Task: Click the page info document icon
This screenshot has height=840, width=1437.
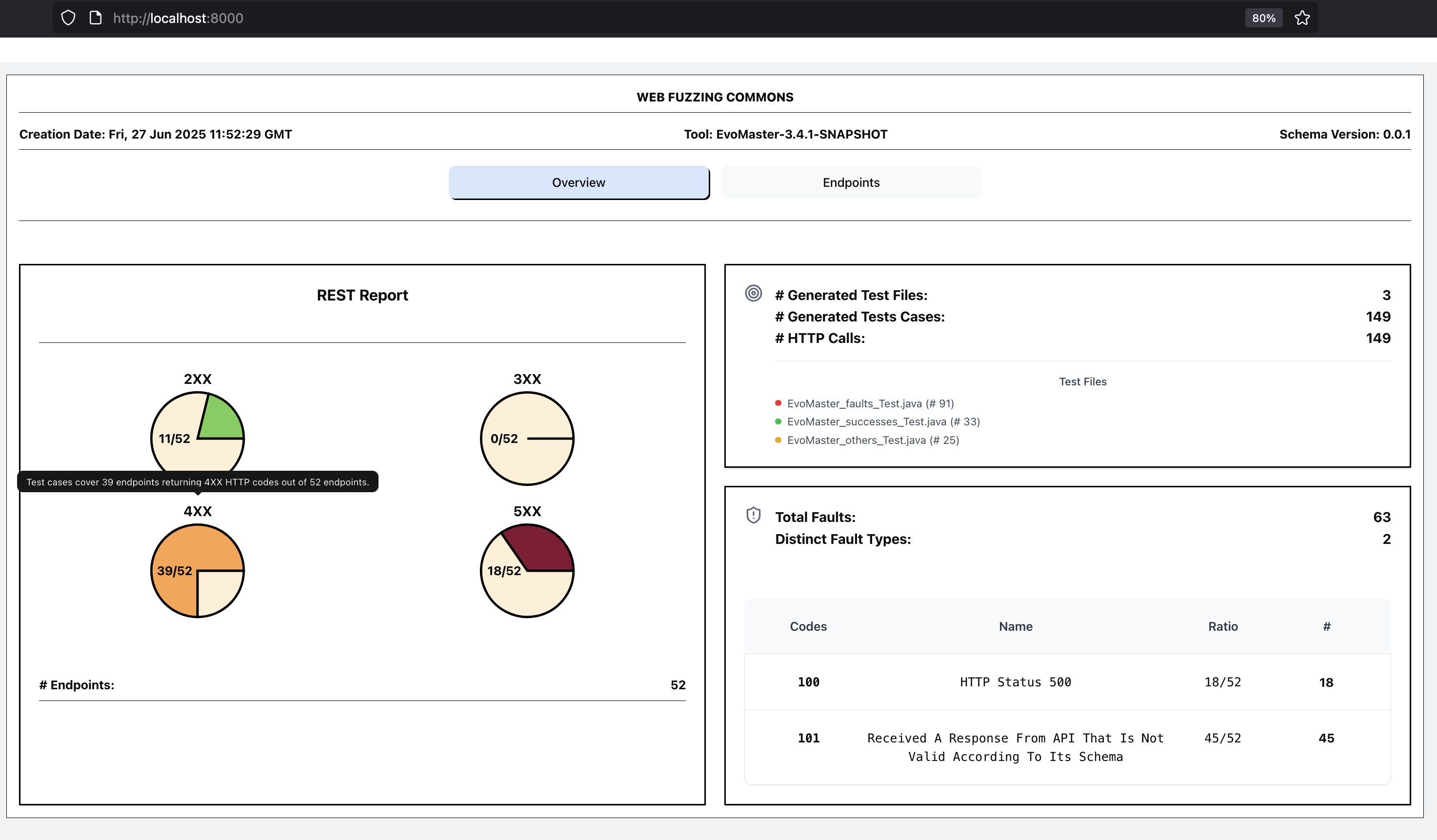Action: [x=96, y=18]
